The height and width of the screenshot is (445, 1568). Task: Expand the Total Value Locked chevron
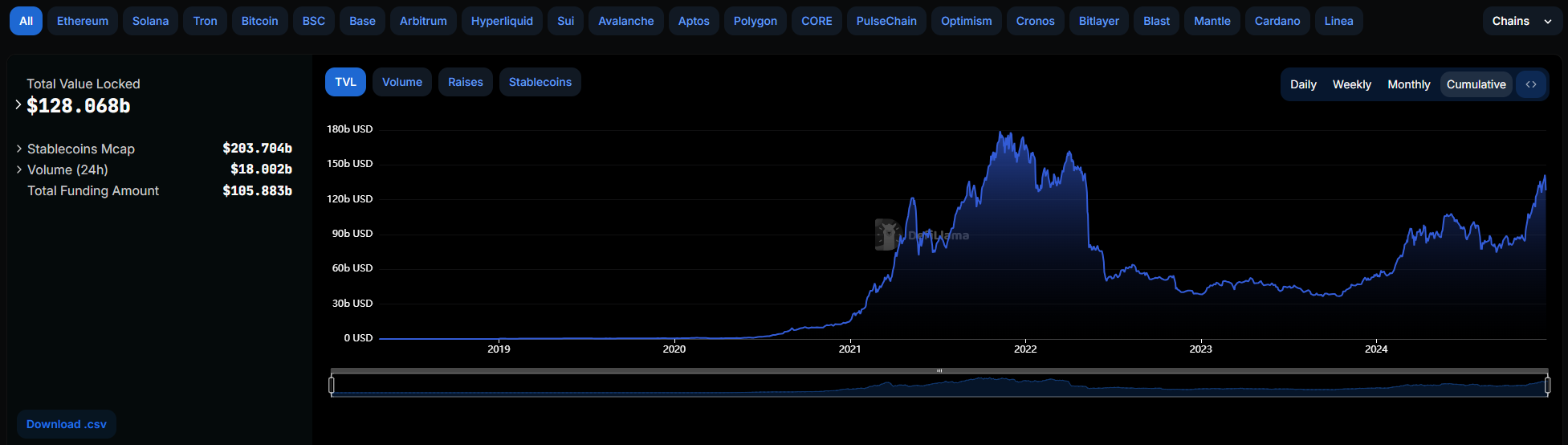(x=18, y=104)
